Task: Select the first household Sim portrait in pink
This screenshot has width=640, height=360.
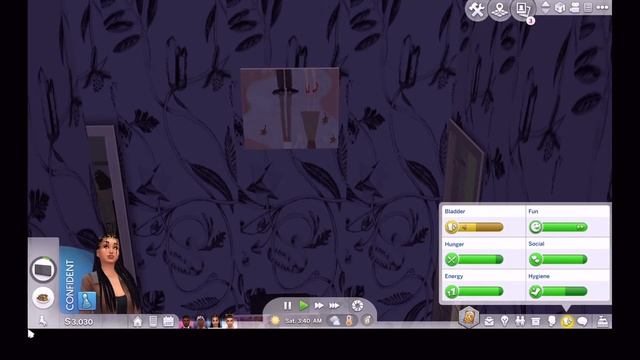Action: coord(186,322)
